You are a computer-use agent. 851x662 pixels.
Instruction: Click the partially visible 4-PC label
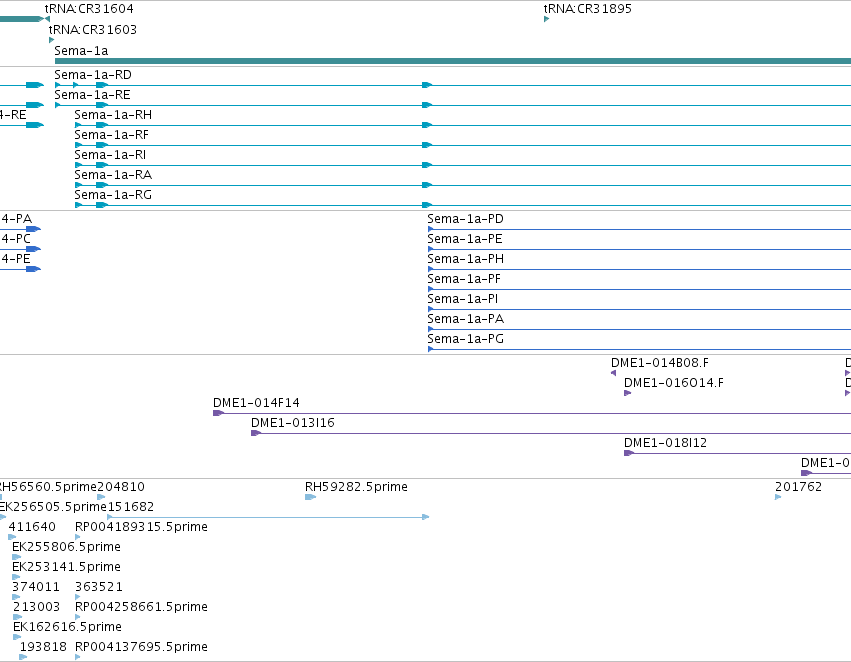click(16, 239)
